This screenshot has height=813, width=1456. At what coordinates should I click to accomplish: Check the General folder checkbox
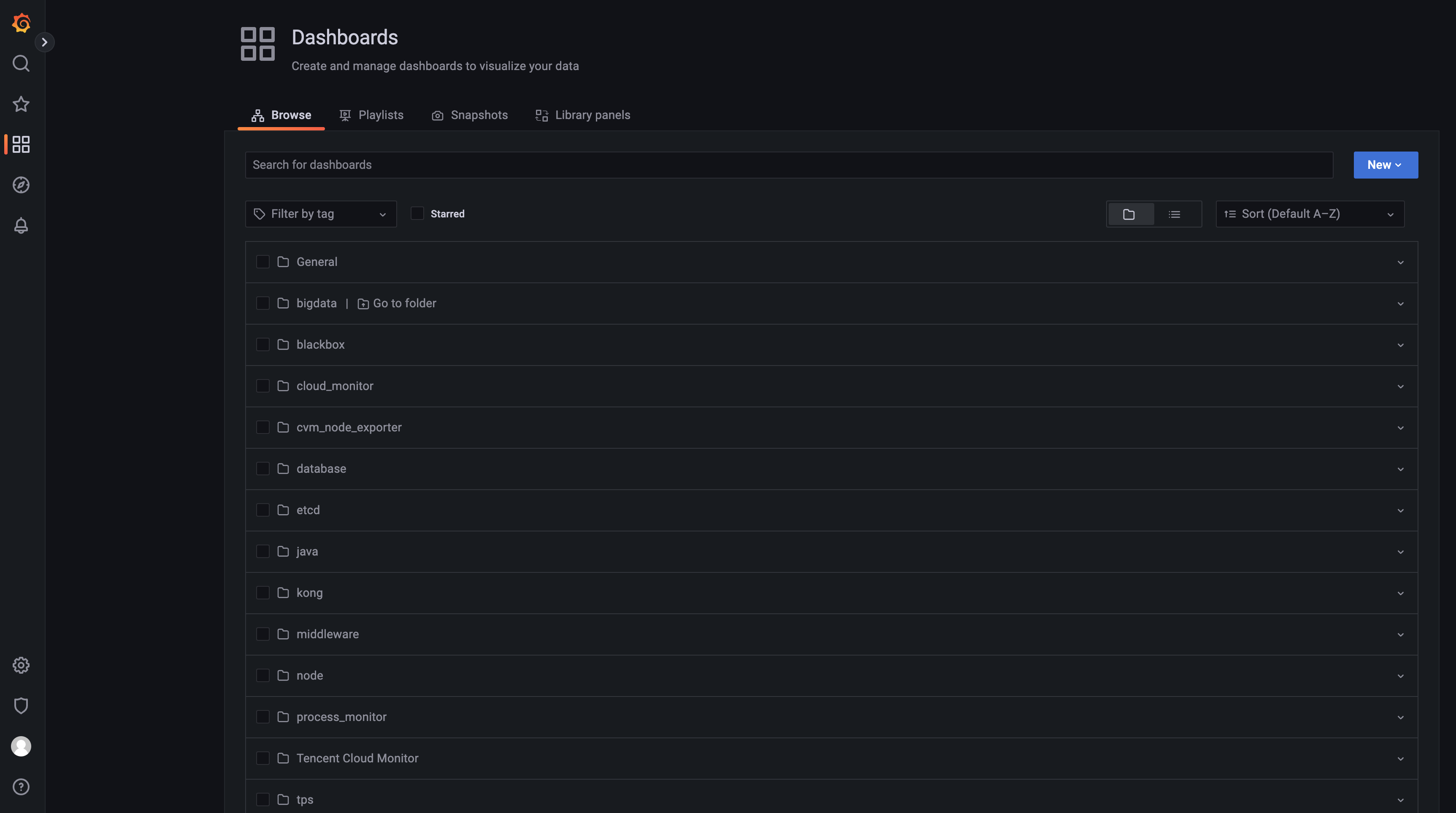[x=263, y=262]
